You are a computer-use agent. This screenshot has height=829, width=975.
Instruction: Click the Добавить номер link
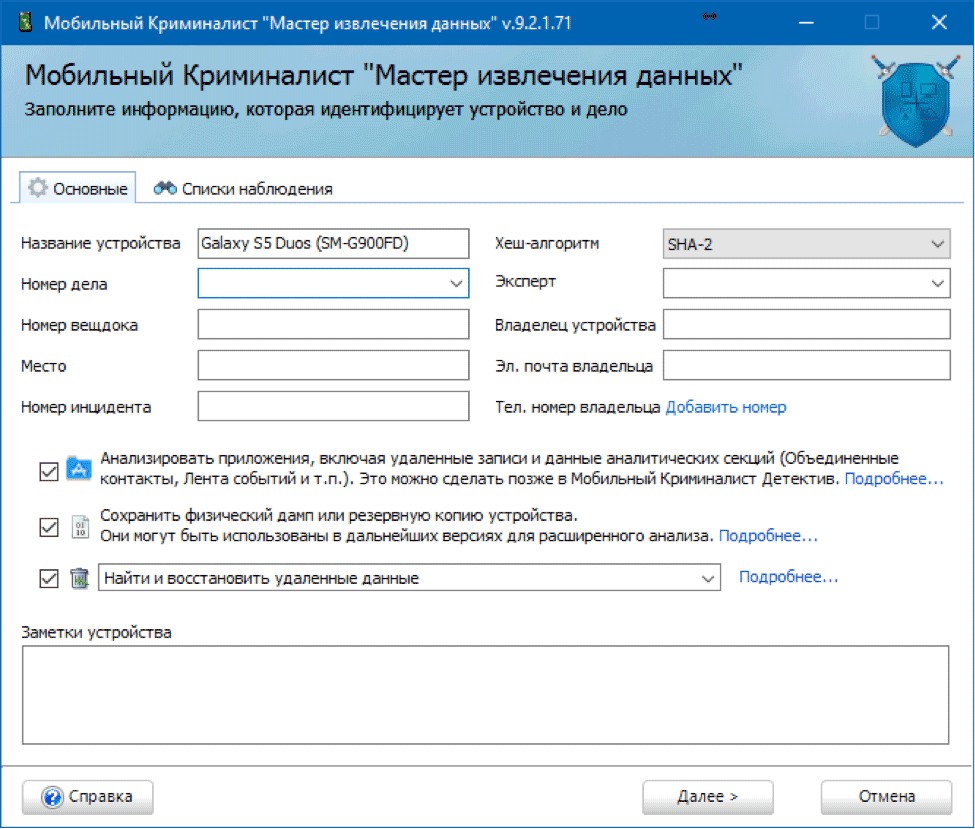point(726,407)
